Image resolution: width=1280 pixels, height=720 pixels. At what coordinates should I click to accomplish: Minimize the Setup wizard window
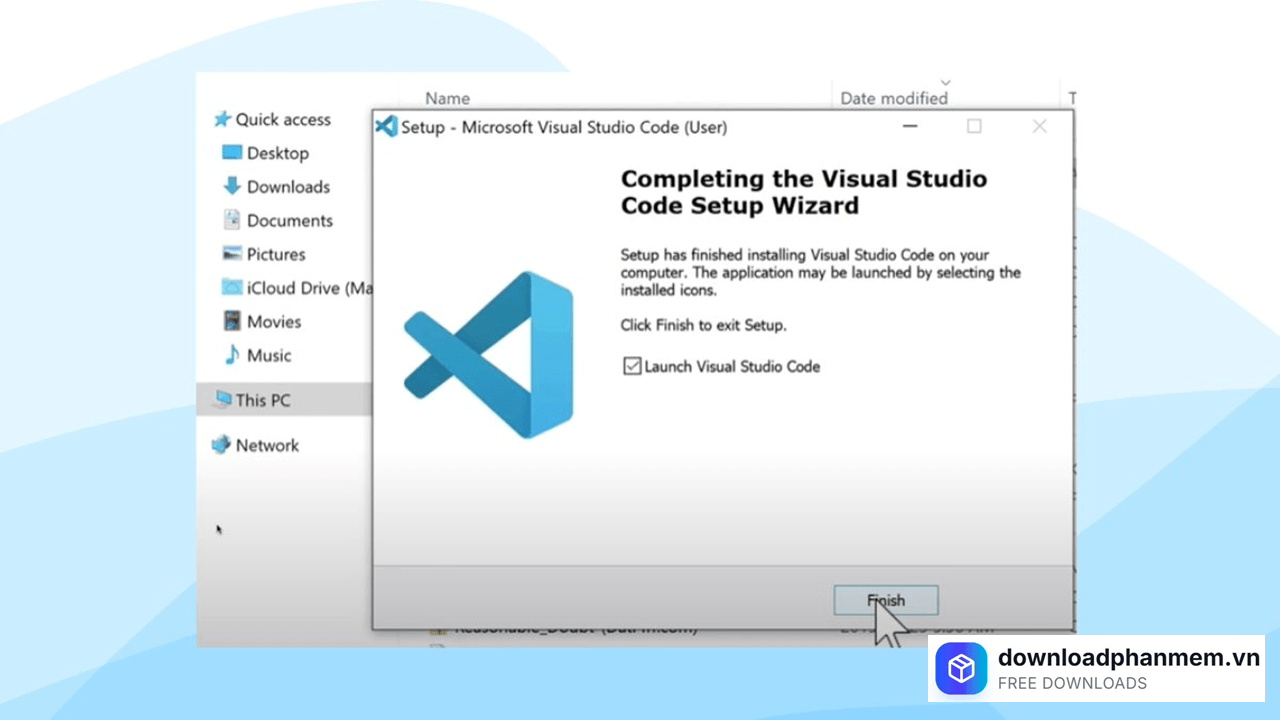(909, 127)
